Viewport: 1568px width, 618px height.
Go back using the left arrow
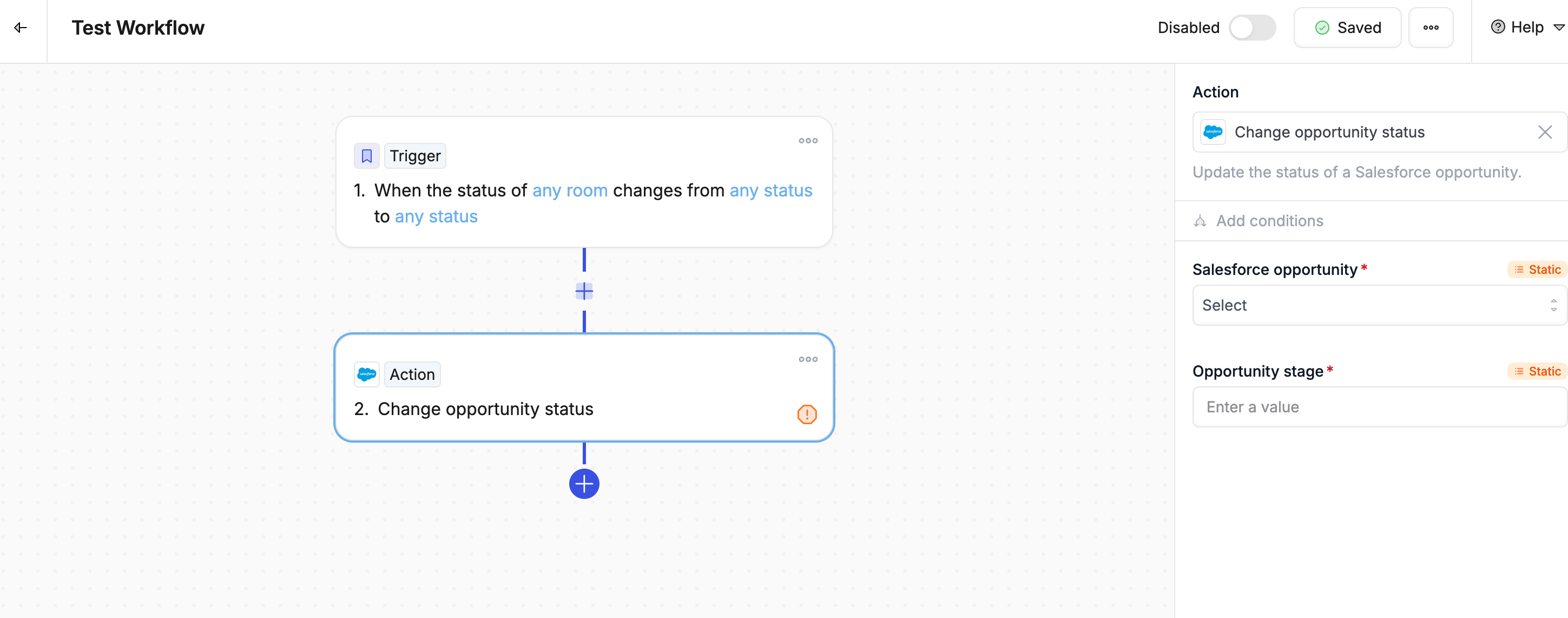21,28
